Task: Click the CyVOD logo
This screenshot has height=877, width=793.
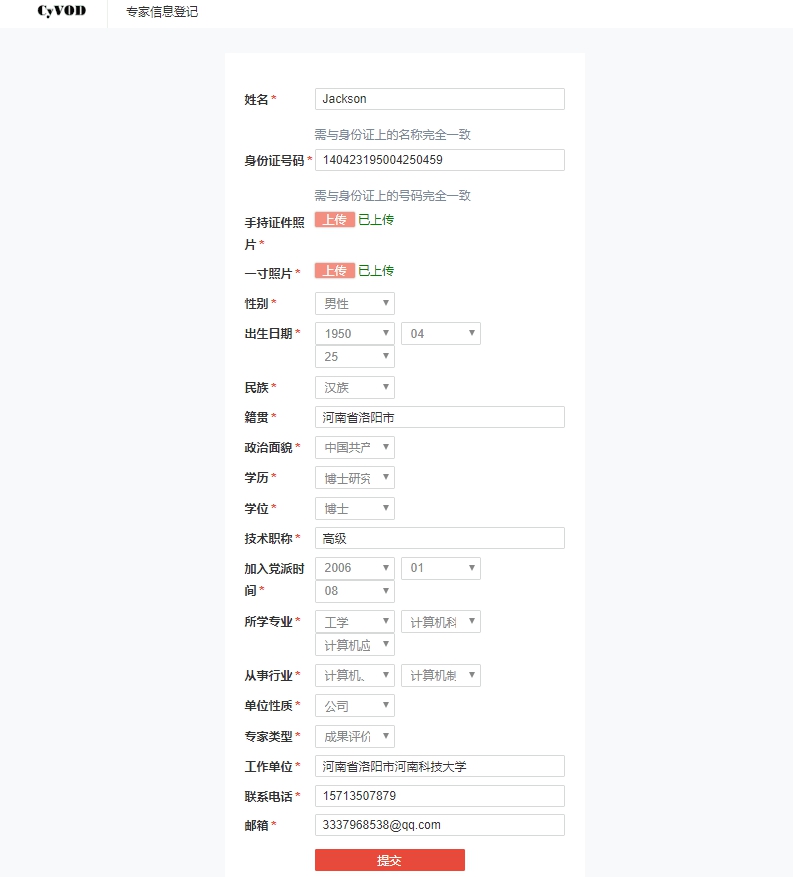Action: 62,11
